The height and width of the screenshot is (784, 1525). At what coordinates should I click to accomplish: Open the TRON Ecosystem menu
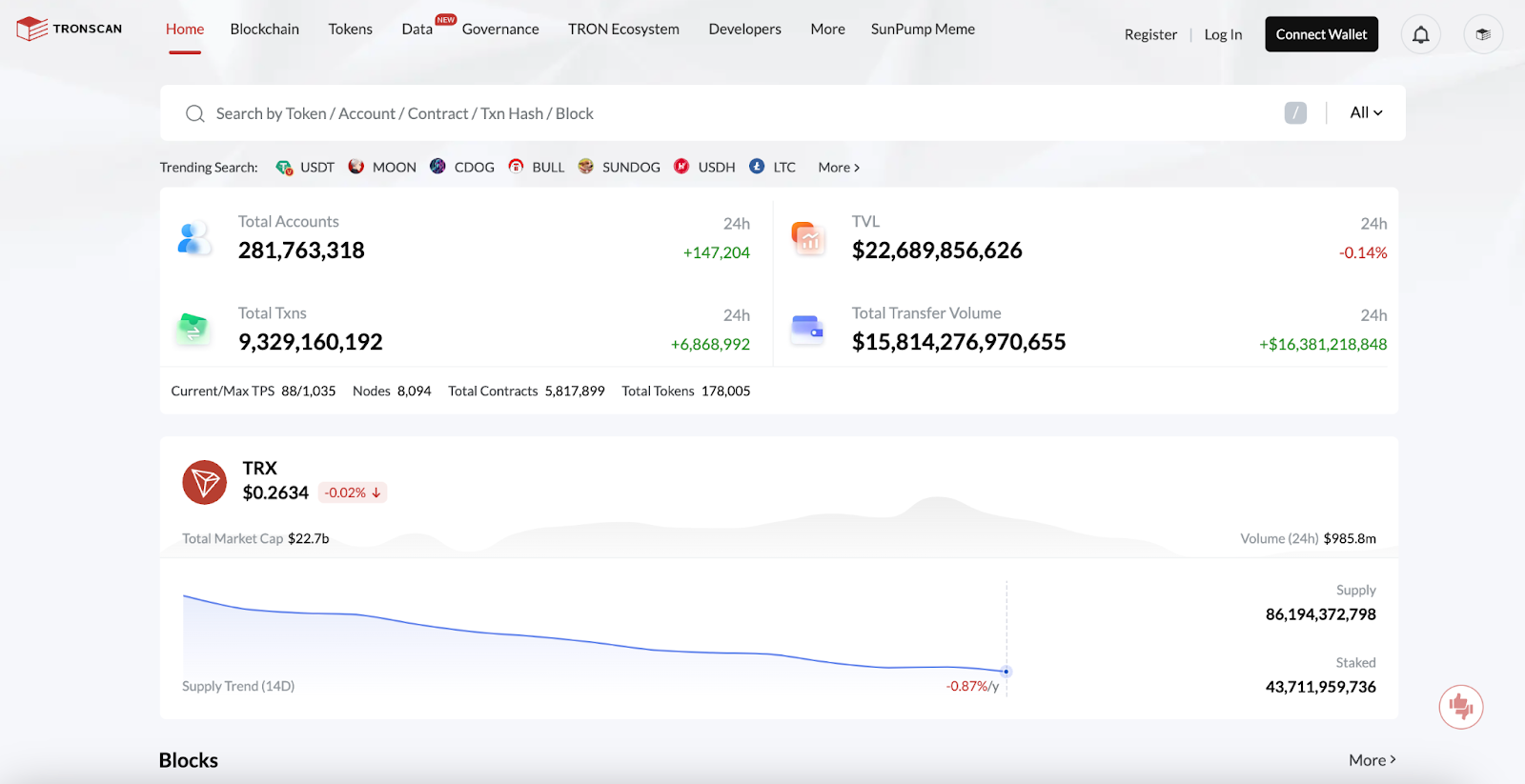[624, 30]
